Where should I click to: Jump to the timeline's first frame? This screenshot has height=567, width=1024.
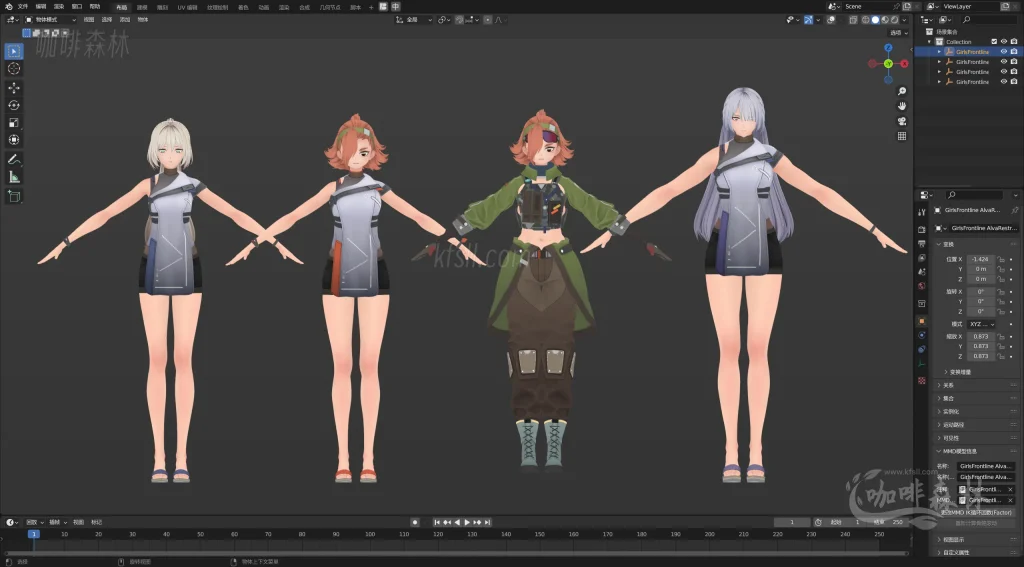tap(437, 522)
